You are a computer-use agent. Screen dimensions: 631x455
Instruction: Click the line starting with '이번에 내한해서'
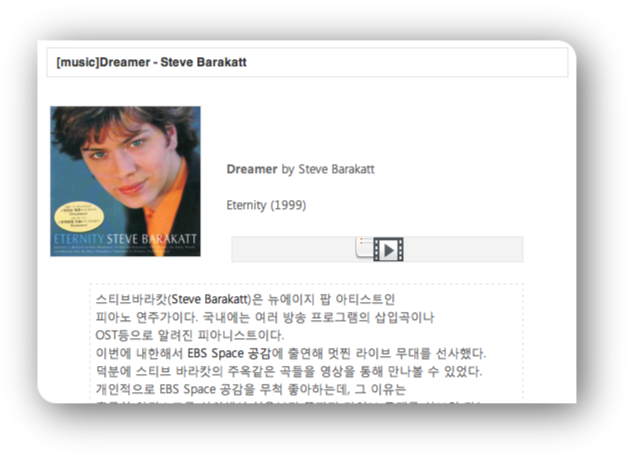point(291,353)
